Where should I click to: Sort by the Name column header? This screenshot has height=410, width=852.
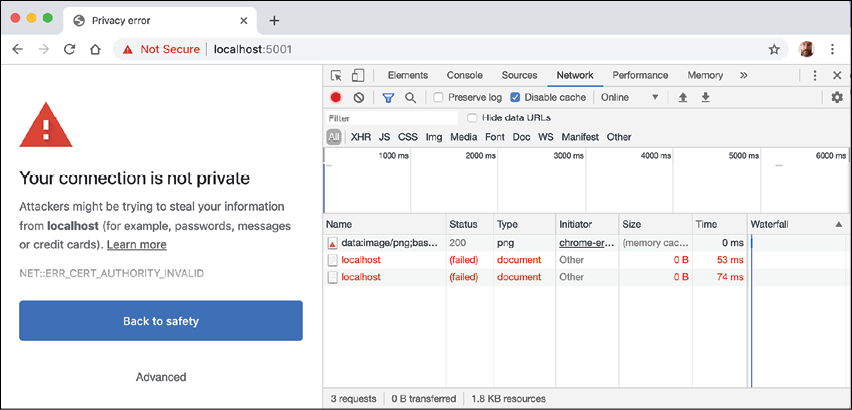[x=385, y=224]
